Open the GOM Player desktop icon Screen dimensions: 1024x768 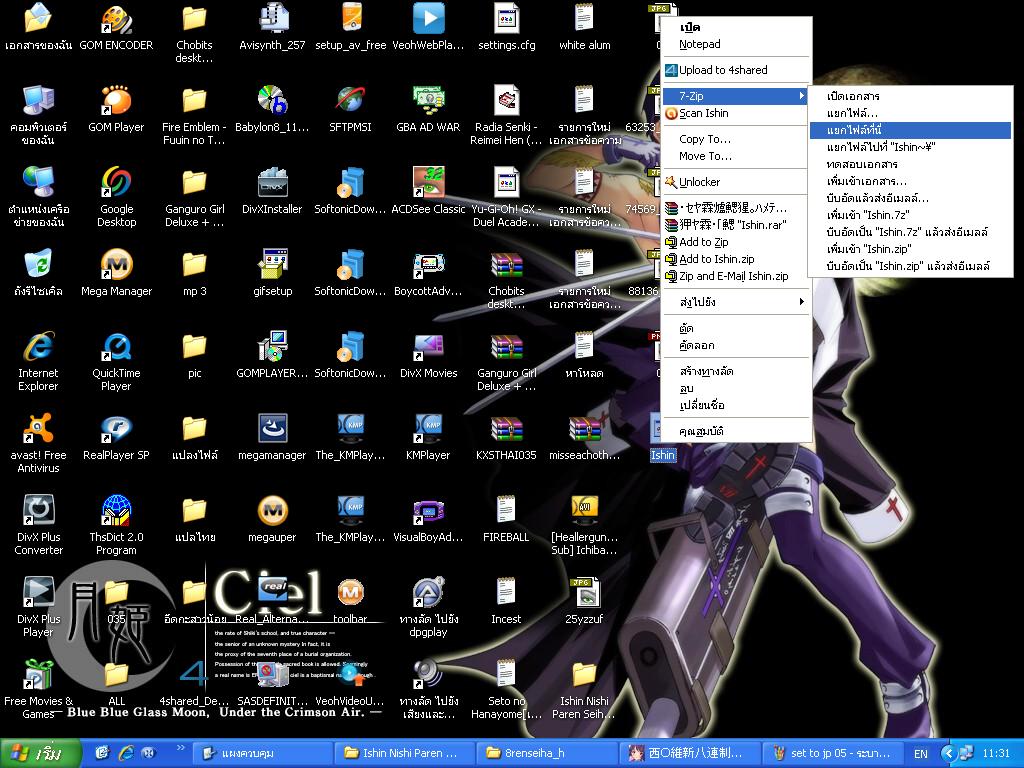(x=116, y=101)
